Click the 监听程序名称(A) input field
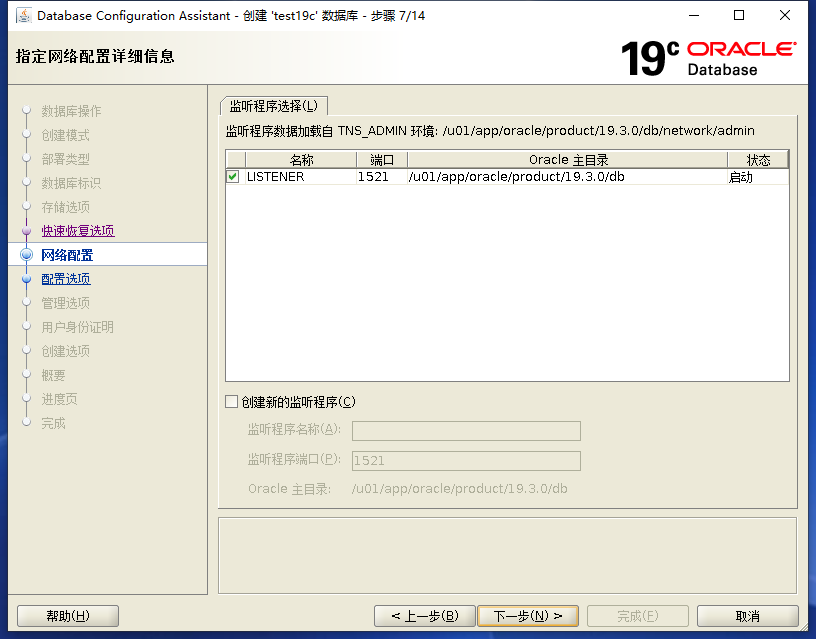Viewport: 816px width, 639px height. (466, 431)
